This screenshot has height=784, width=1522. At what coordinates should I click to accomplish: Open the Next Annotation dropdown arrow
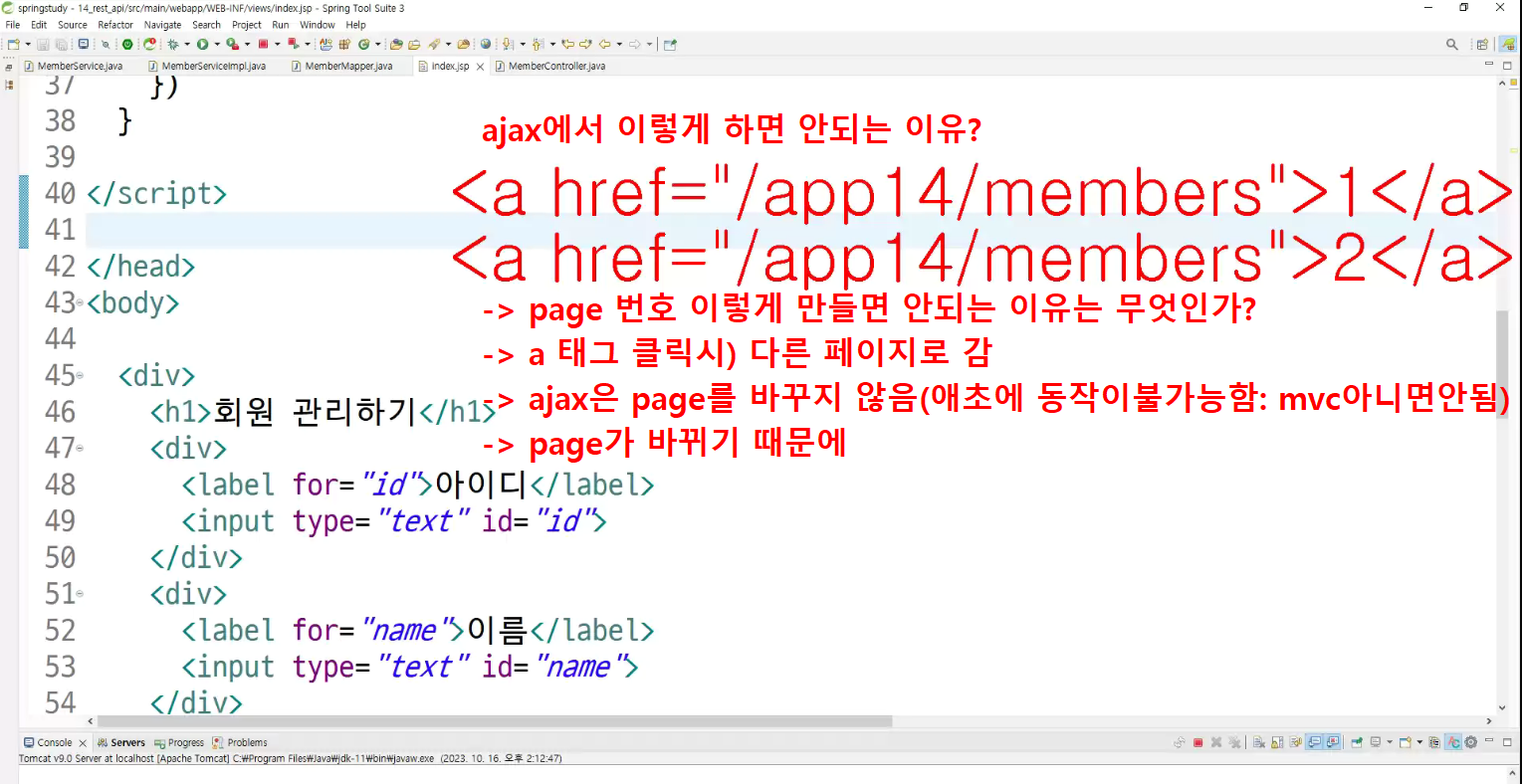pos(523,44)
